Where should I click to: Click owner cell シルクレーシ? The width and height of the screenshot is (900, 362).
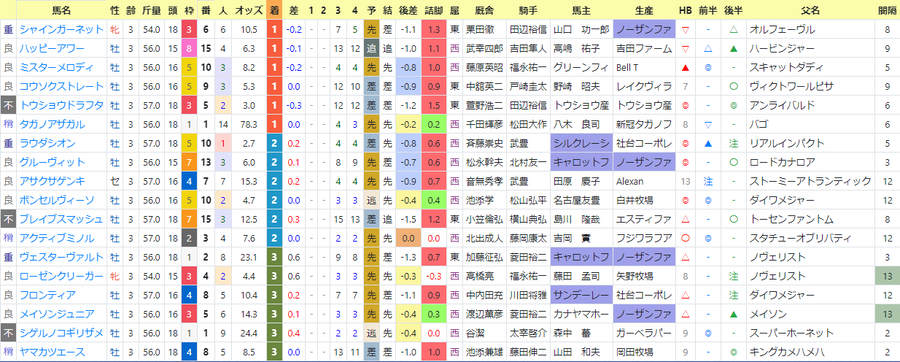pyautogui.click(x=581, y=143)
